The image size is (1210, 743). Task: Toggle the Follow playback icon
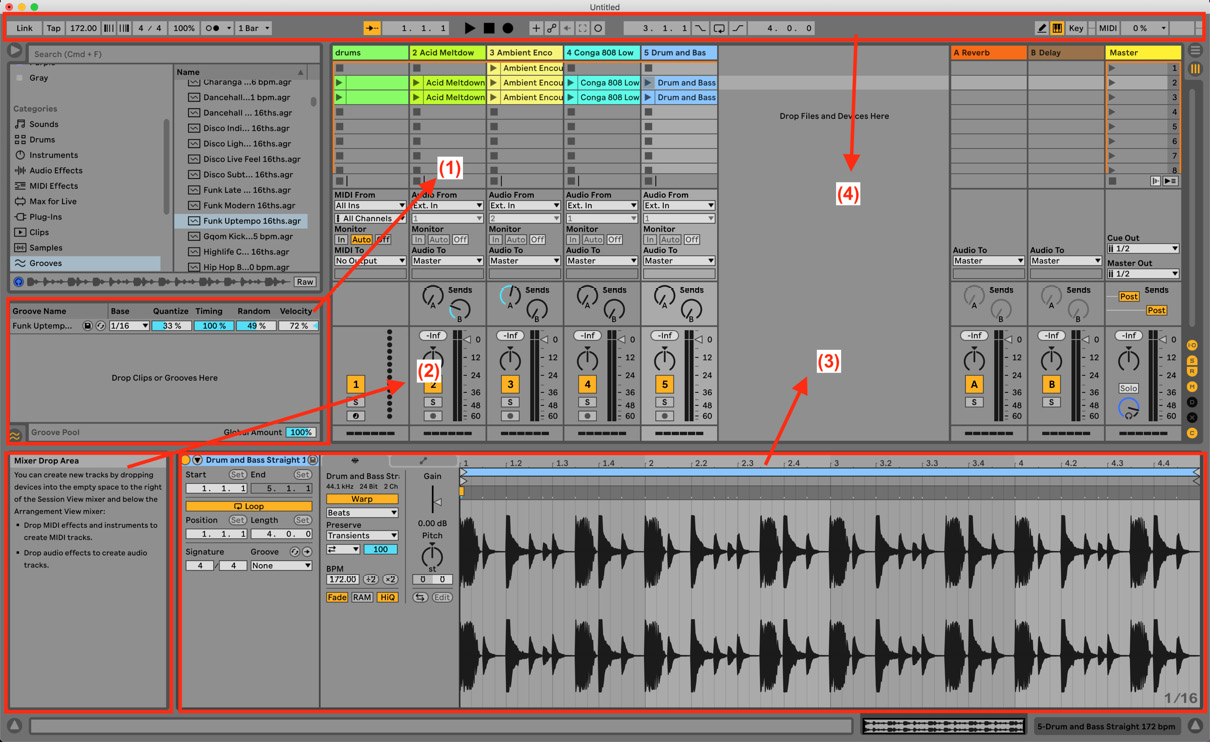(372, 28)
